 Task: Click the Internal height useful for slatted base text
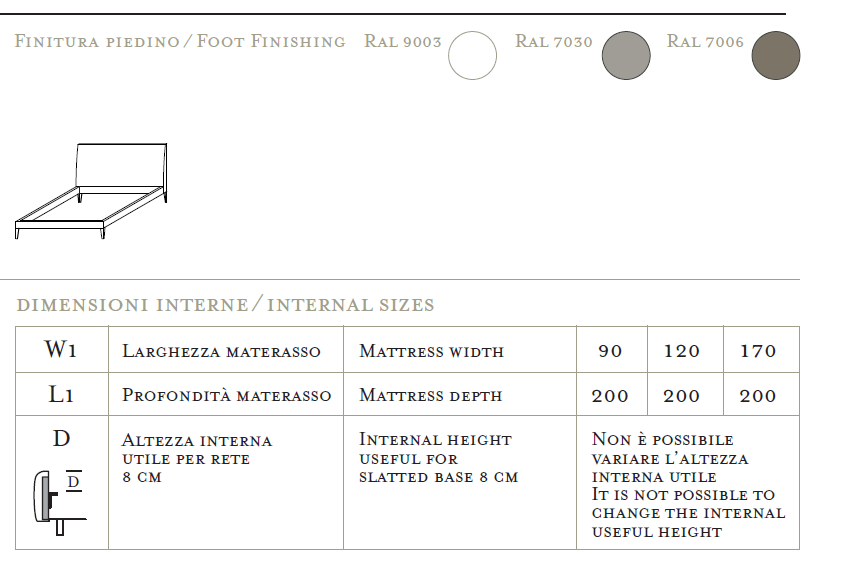(x=438, y=458)
